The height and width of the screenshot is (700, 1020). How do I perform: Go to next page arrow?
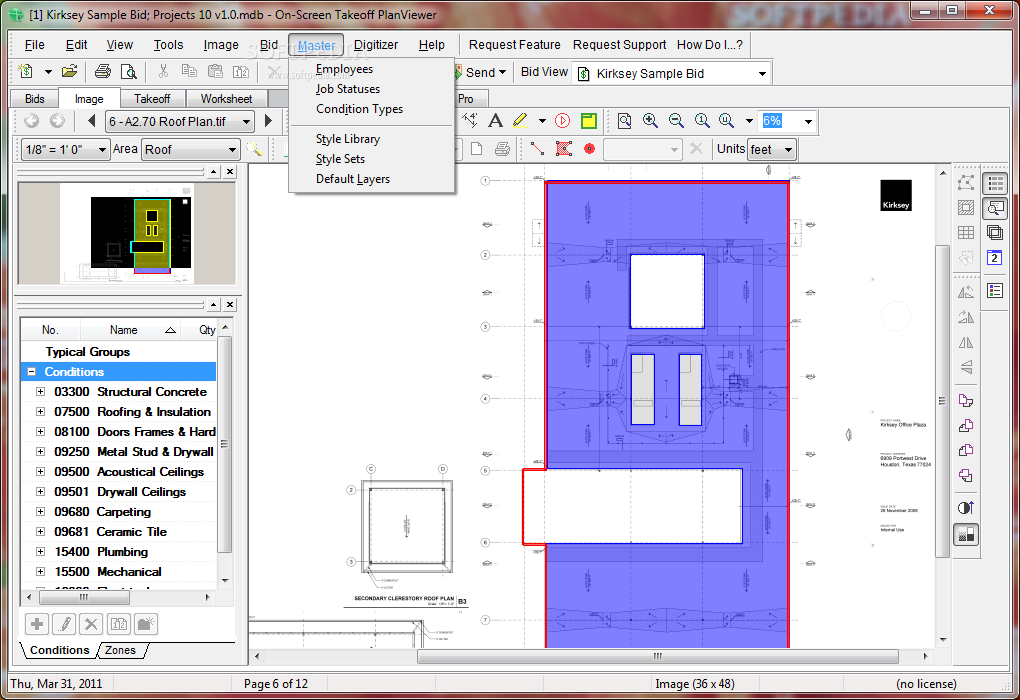[x=268, y=121]
